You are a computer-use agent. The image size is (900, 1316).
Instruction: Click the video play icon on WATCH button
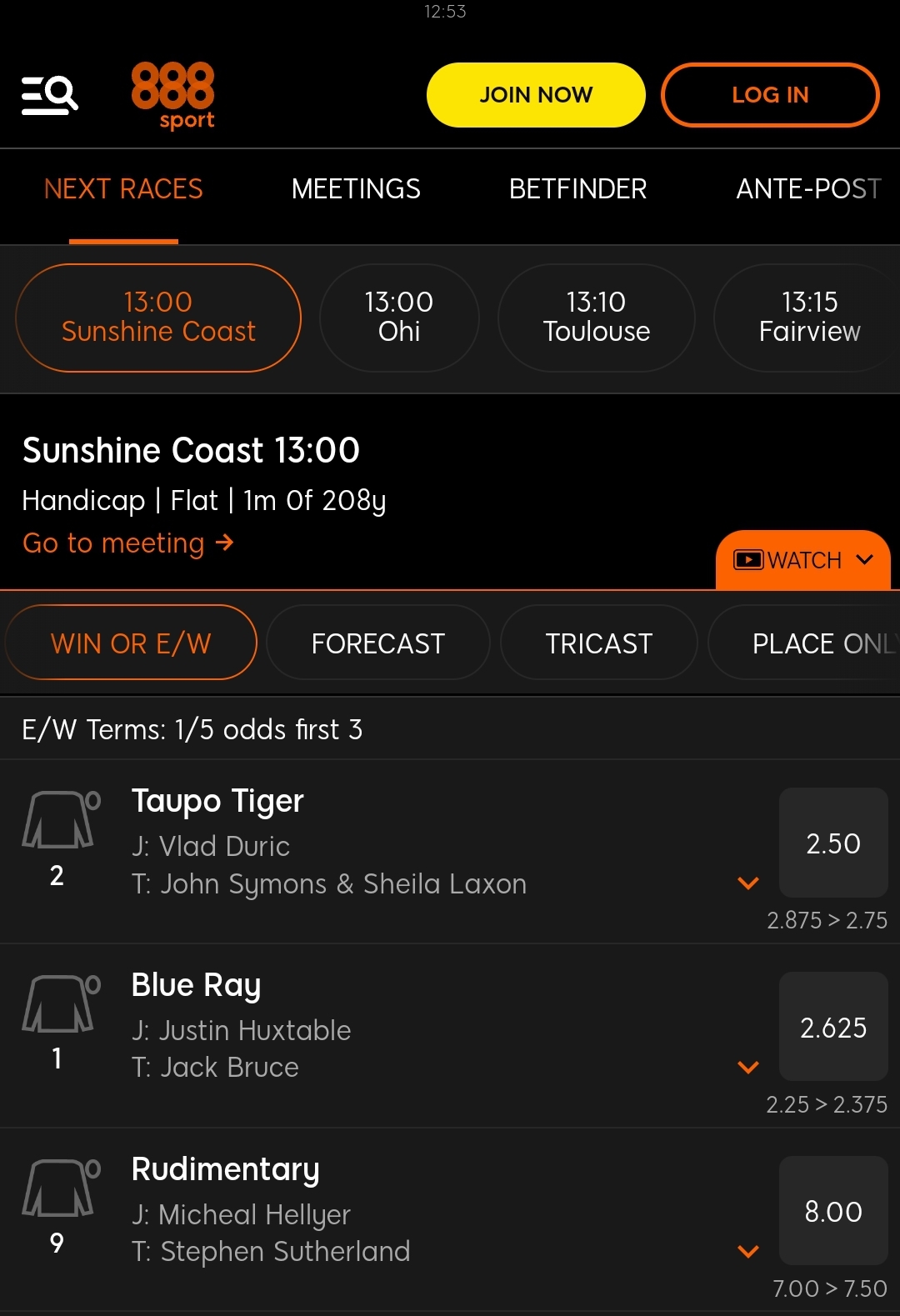click(x=748, y=559)
